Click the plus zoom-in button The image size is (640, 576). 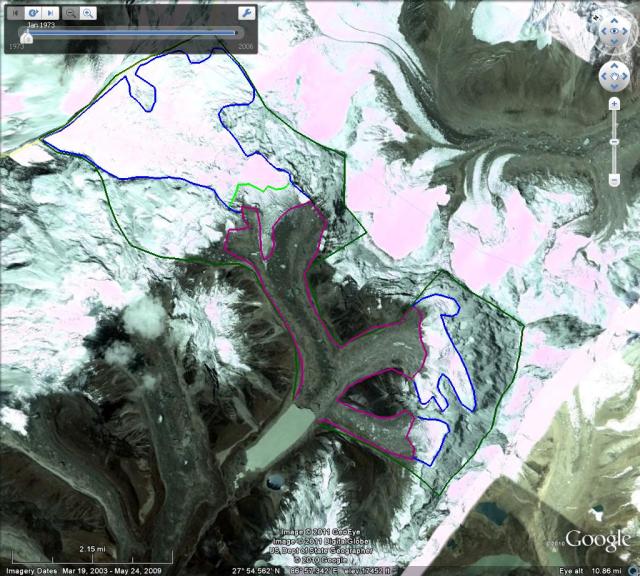[612, 104]
